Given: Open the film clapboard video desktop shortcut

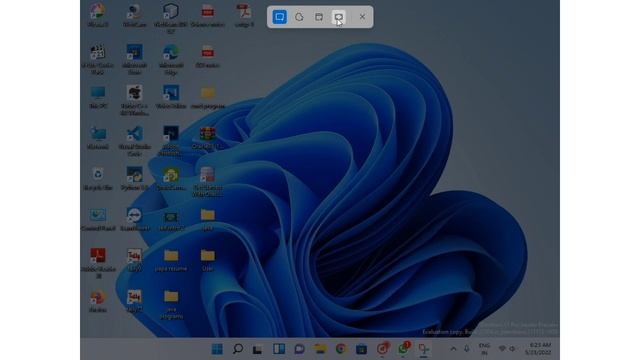Looking at the screenshot, I should 98,60.
